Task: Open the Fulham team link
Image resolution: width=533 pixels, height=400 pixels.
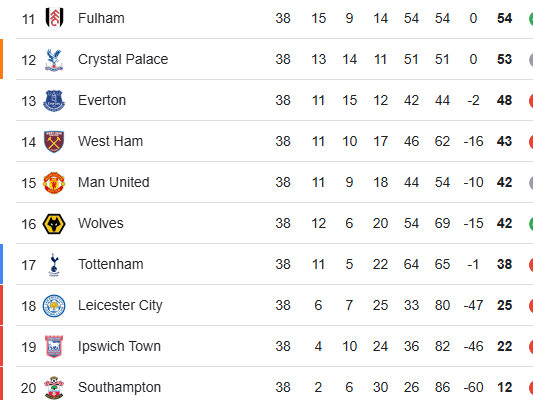Action: coord(101,18)
